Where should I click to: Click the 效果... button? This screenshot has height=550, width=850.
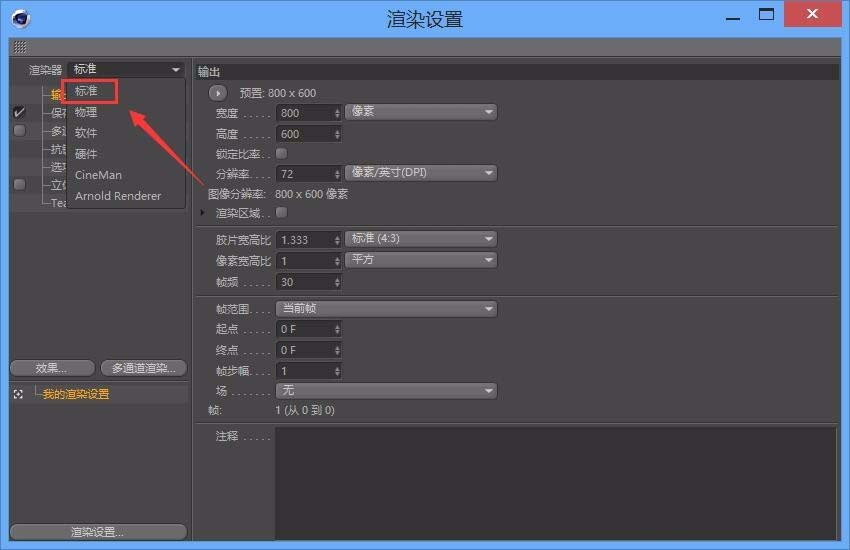(x=52, y=368)
